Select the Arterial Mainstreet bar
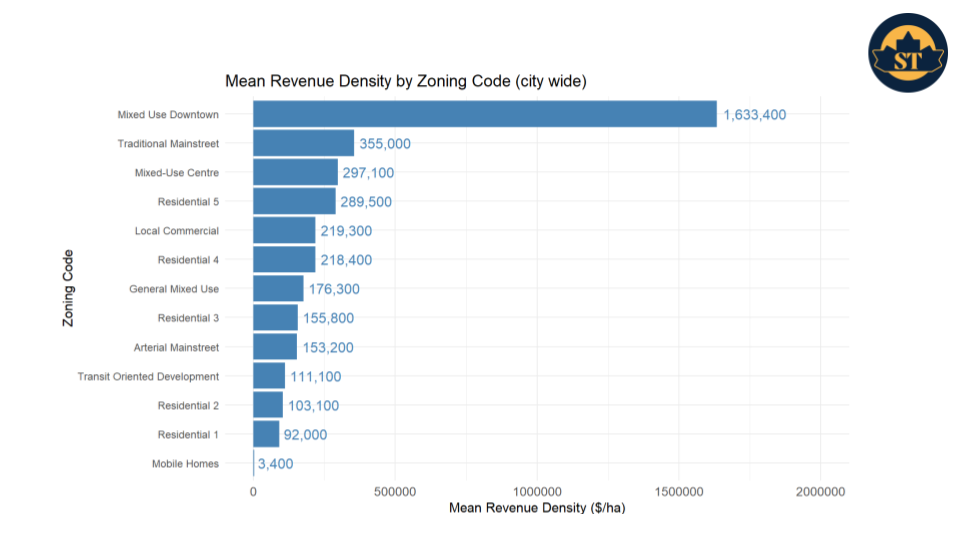This screenshot has width=960, height=540. [275, 347]
